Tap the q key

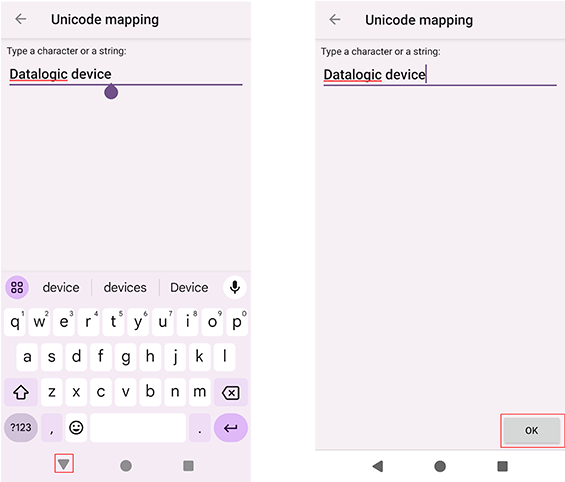(15, 322)
